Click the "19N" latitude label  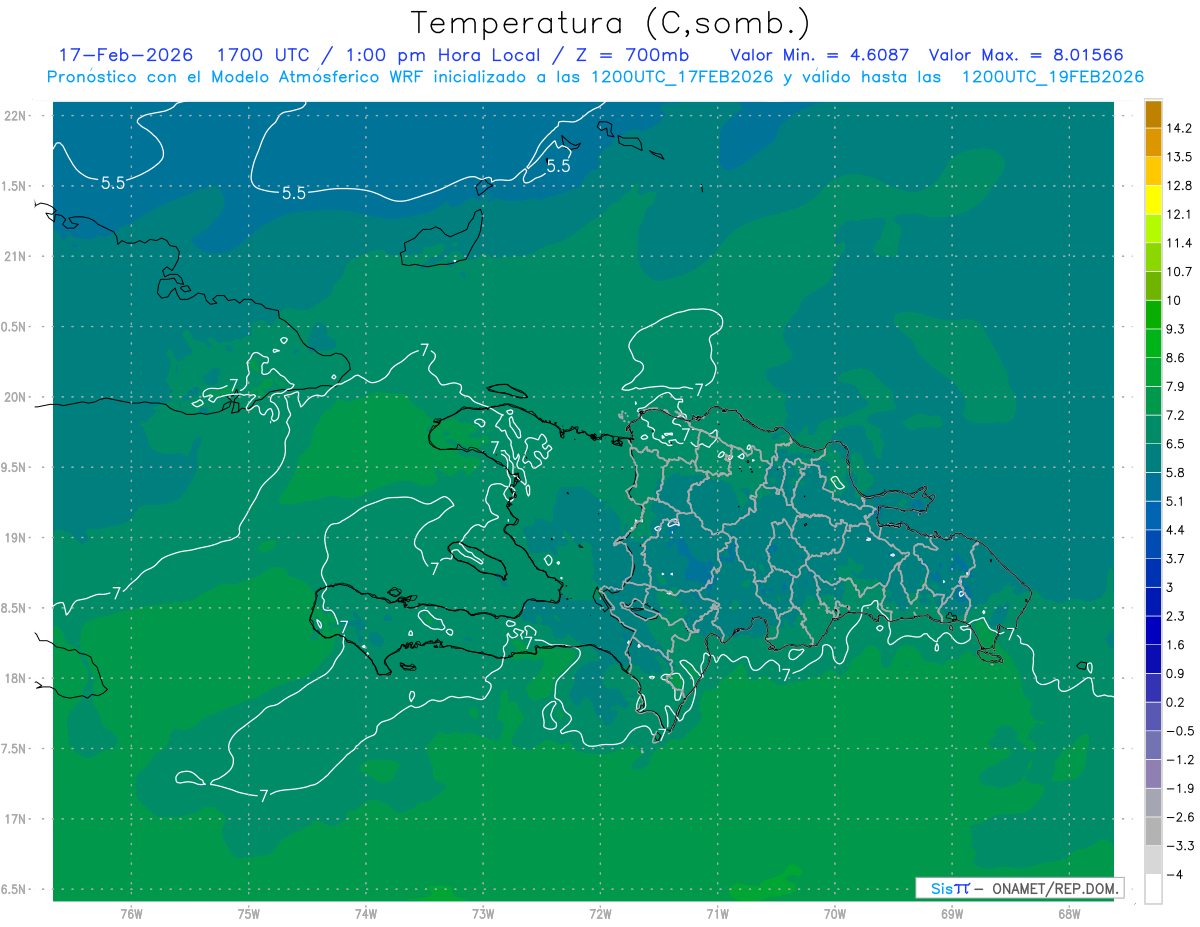14,538
